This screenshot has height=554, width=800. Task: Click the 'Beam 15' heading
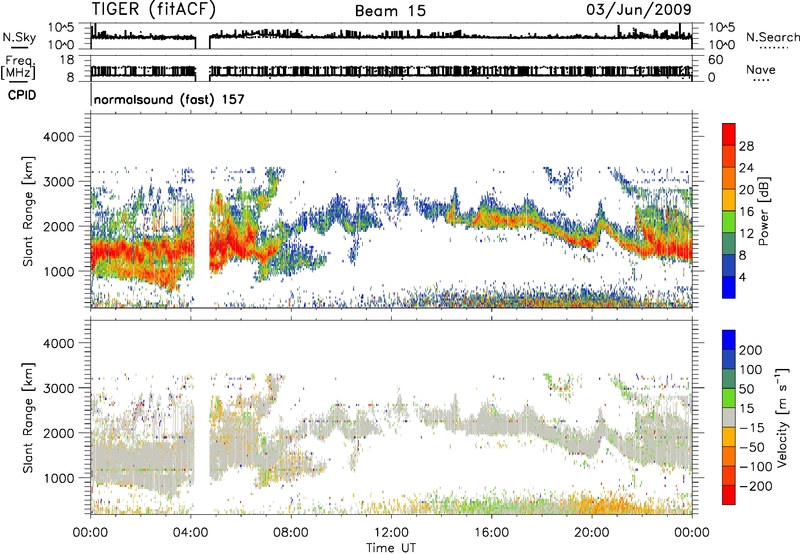(x=390, y=11)
